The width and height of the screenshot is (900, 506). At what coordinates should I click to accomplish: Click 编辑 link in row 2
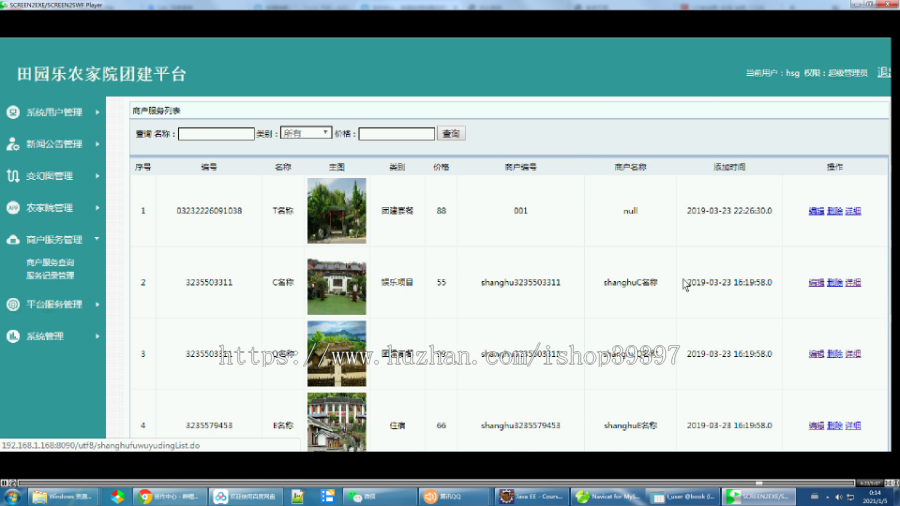click(x=816, y=282)
